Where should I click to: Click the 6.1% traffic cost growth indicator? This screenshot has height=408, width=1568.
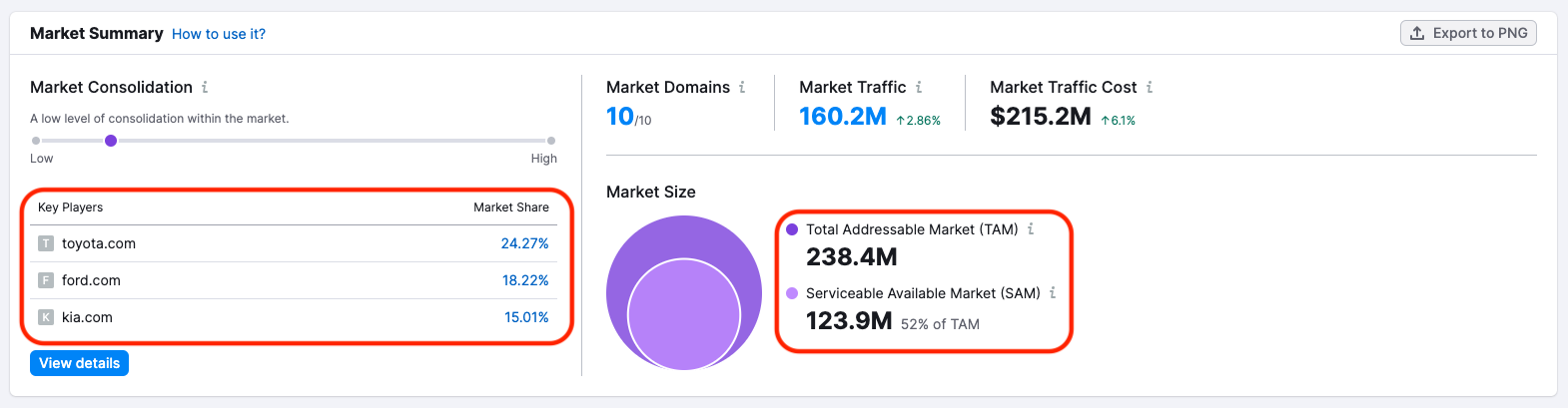coord(1119,121)
